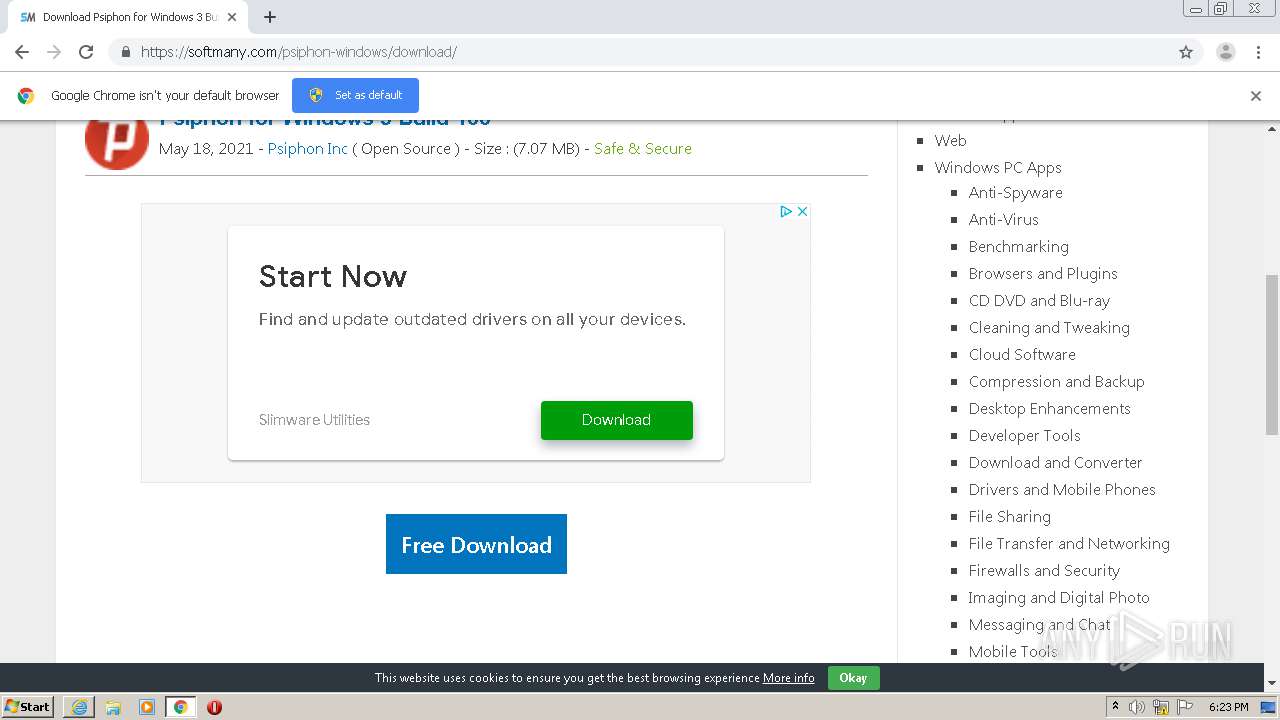The width and height of the screenshot is (1280, 720).
Task: Open File Transfer and Networking category
Action: click(x=1069, y=543)
